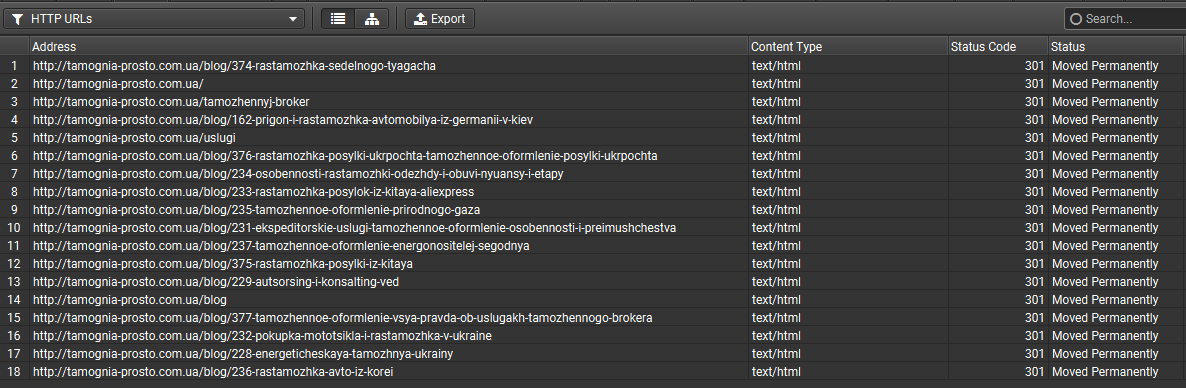Sort by Address column header
1186x388 pixels.
tap(389, 47)
